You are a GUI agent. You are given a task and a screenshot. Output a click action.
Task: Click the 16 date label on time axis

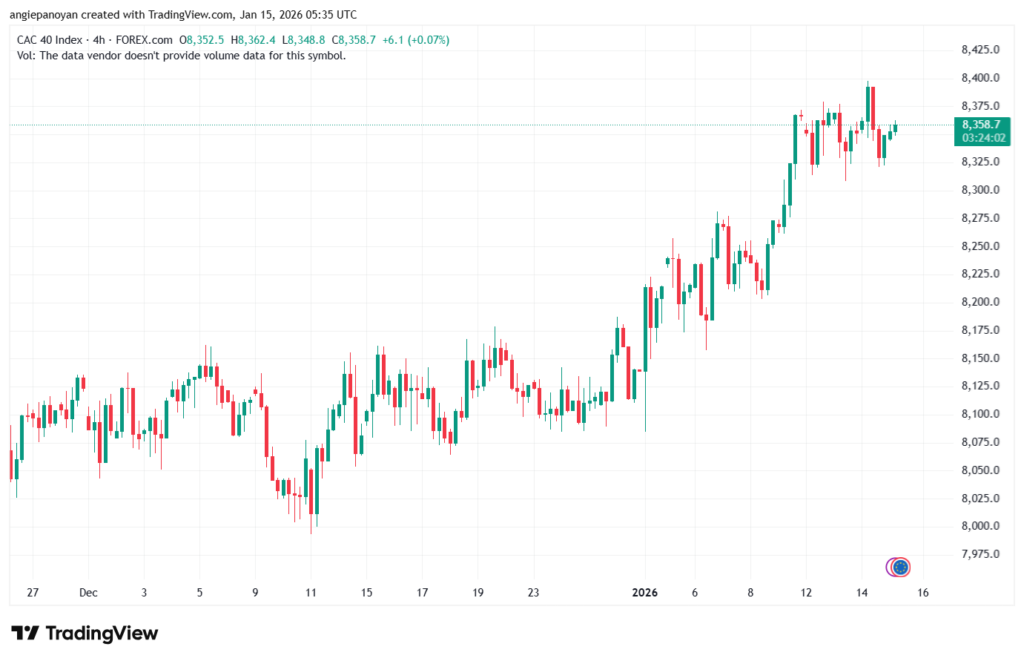click(x=923, y=593)
